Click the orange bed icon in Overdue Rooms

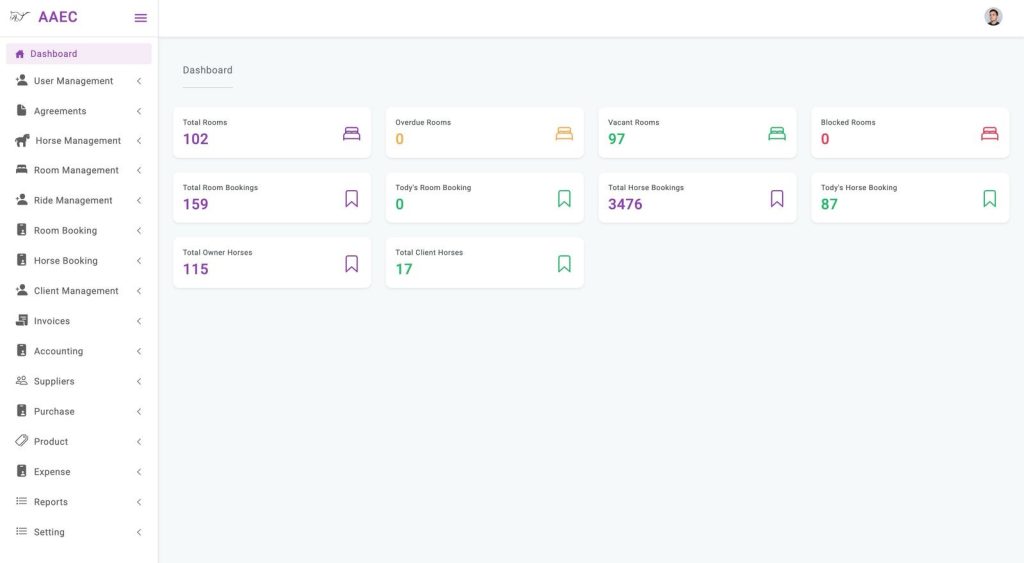[564, 133]
